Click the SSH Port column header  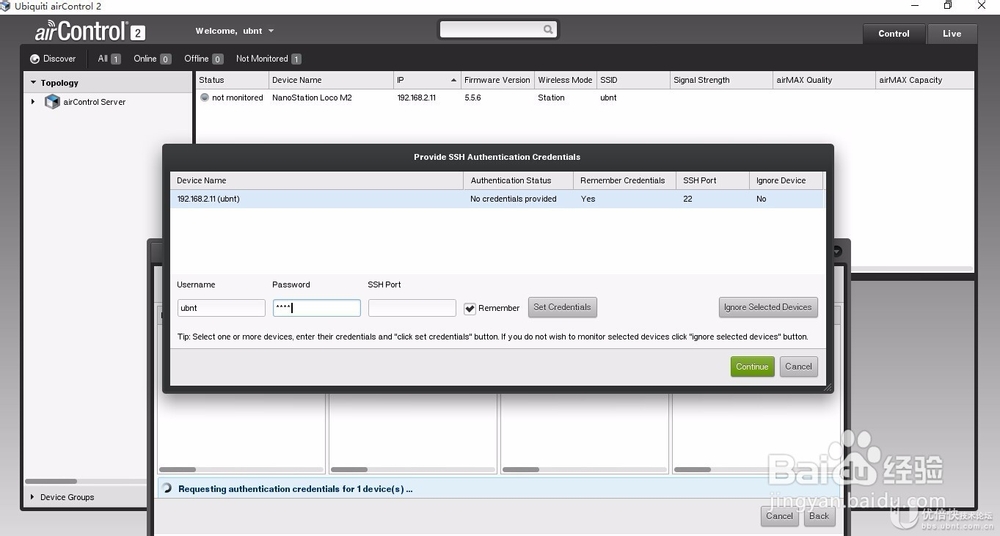pos(712,181)
